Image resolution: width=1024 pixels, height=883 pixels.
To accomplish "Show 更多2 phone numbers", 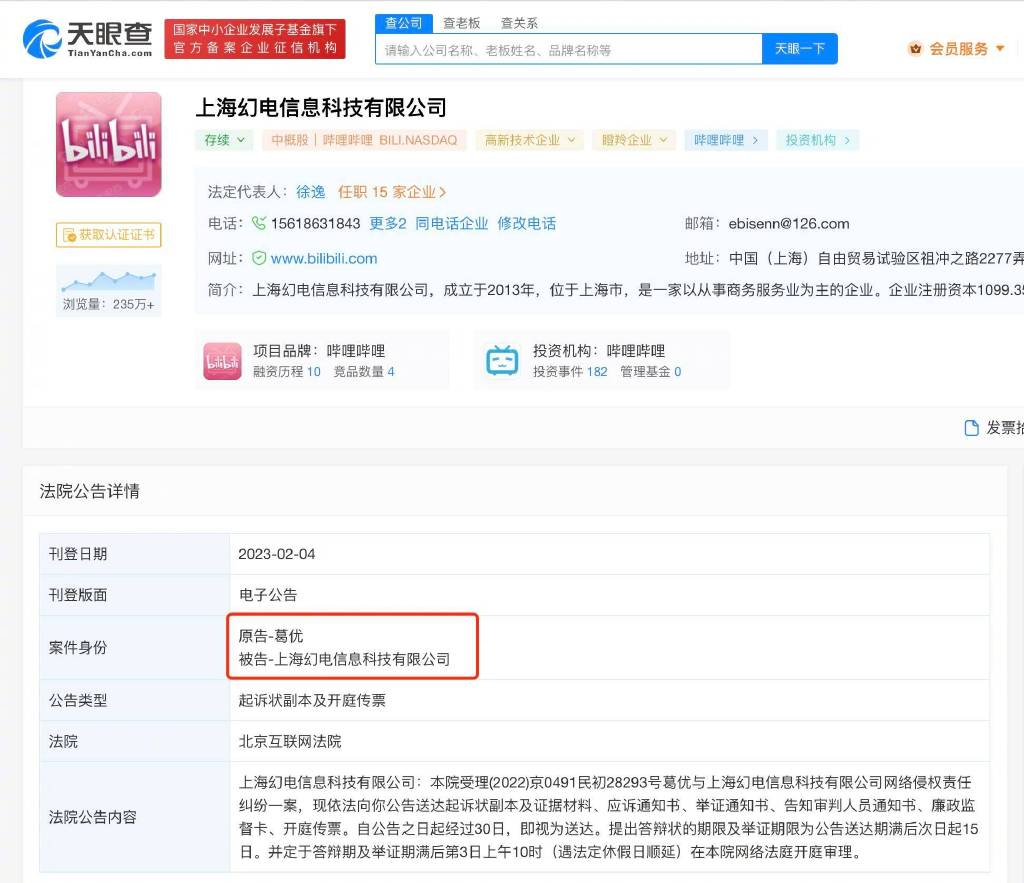I will pos(388,223).
